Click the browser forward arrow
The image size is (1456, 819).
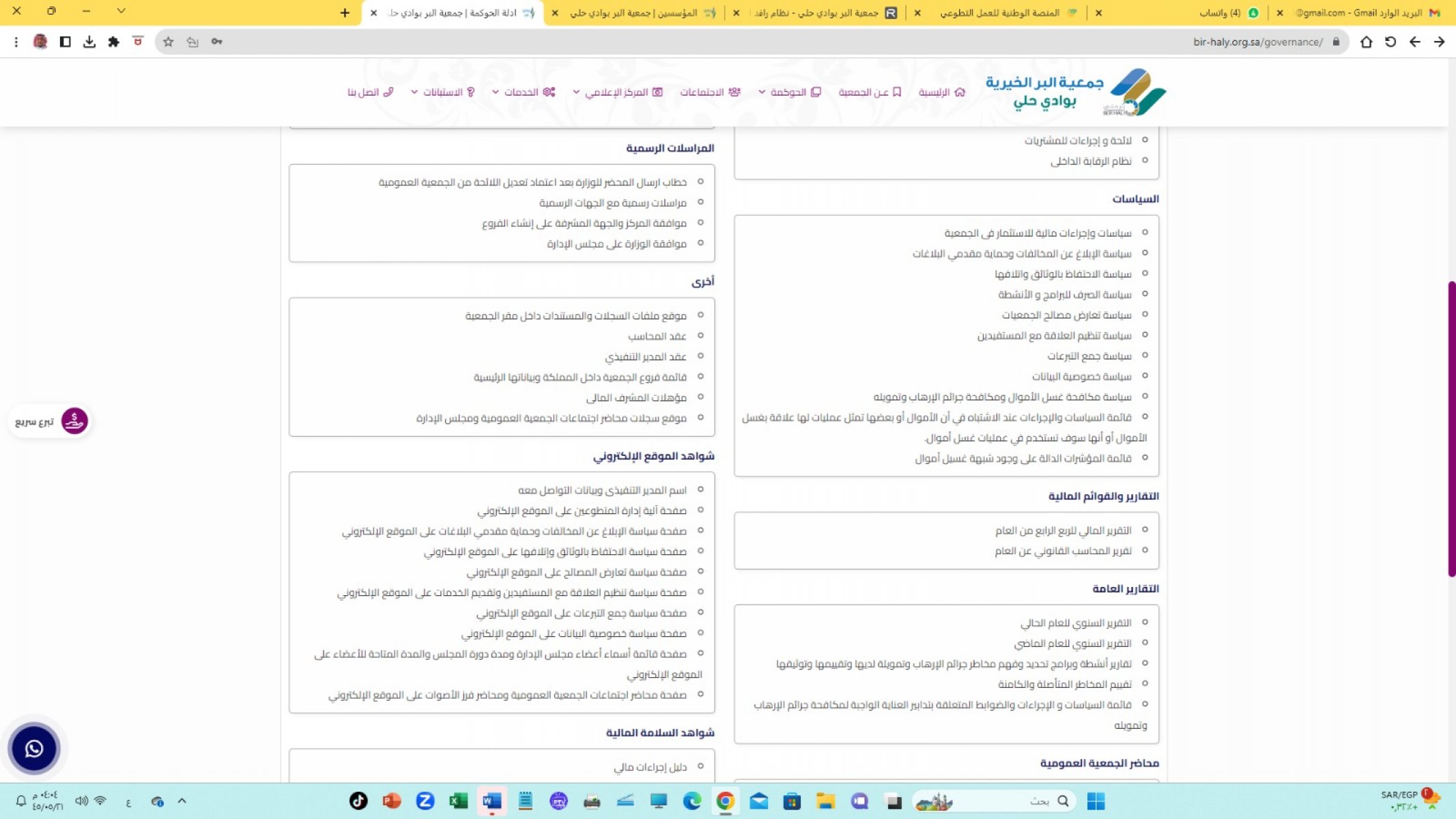click(1440, 42)
